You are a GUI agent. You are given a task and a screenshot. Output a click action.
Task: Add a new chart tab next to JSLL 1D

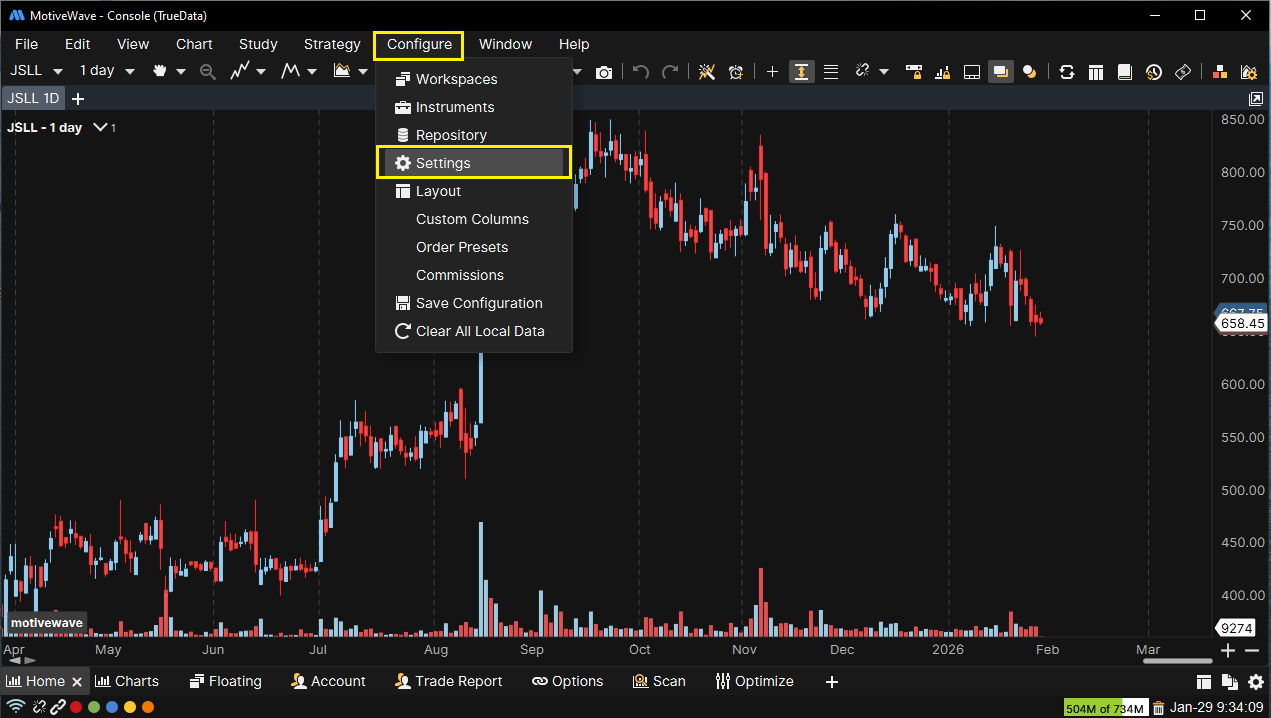[x=78, y=98]
